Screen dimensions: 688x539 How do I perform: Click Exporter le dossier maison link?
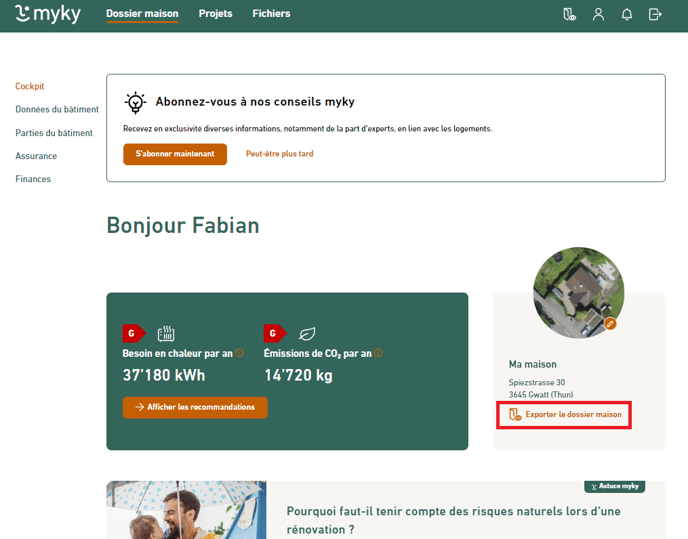tap(565, 414)
